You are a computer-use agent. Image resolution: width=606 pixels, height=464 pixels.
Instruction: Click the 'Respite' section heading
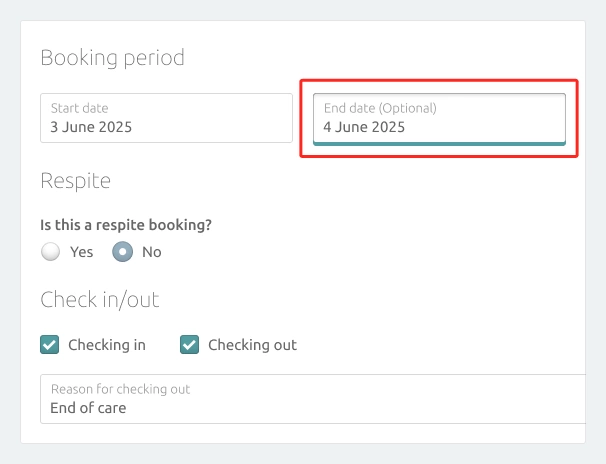[x=76, y=181]
